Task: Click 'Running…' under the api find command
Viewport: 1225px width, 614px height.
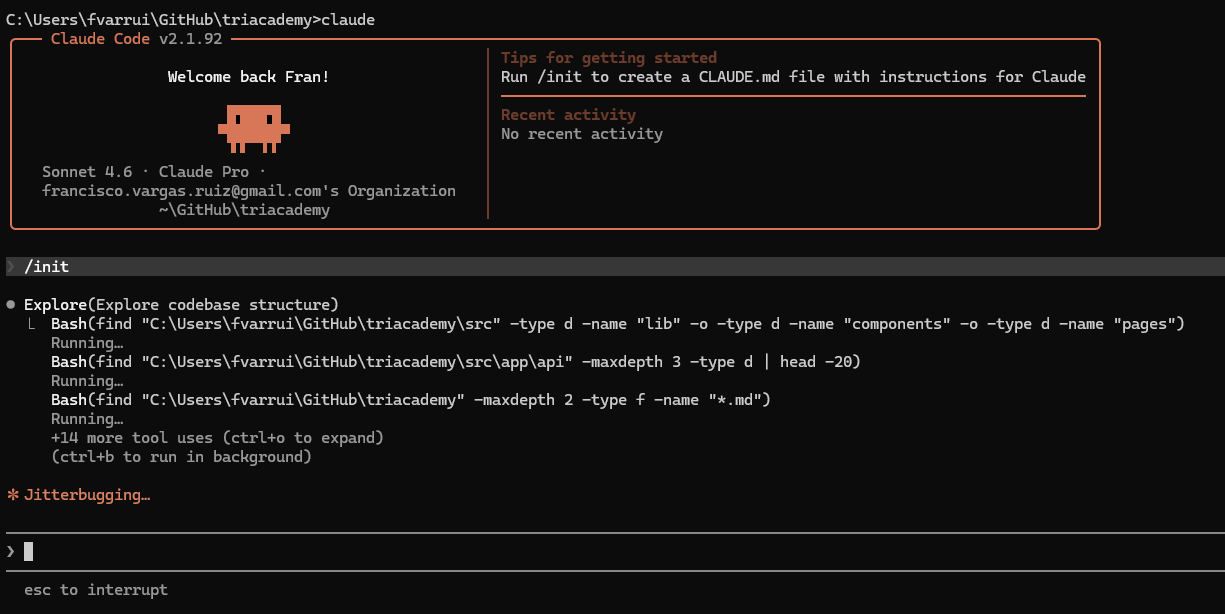Action: [87, 381]
